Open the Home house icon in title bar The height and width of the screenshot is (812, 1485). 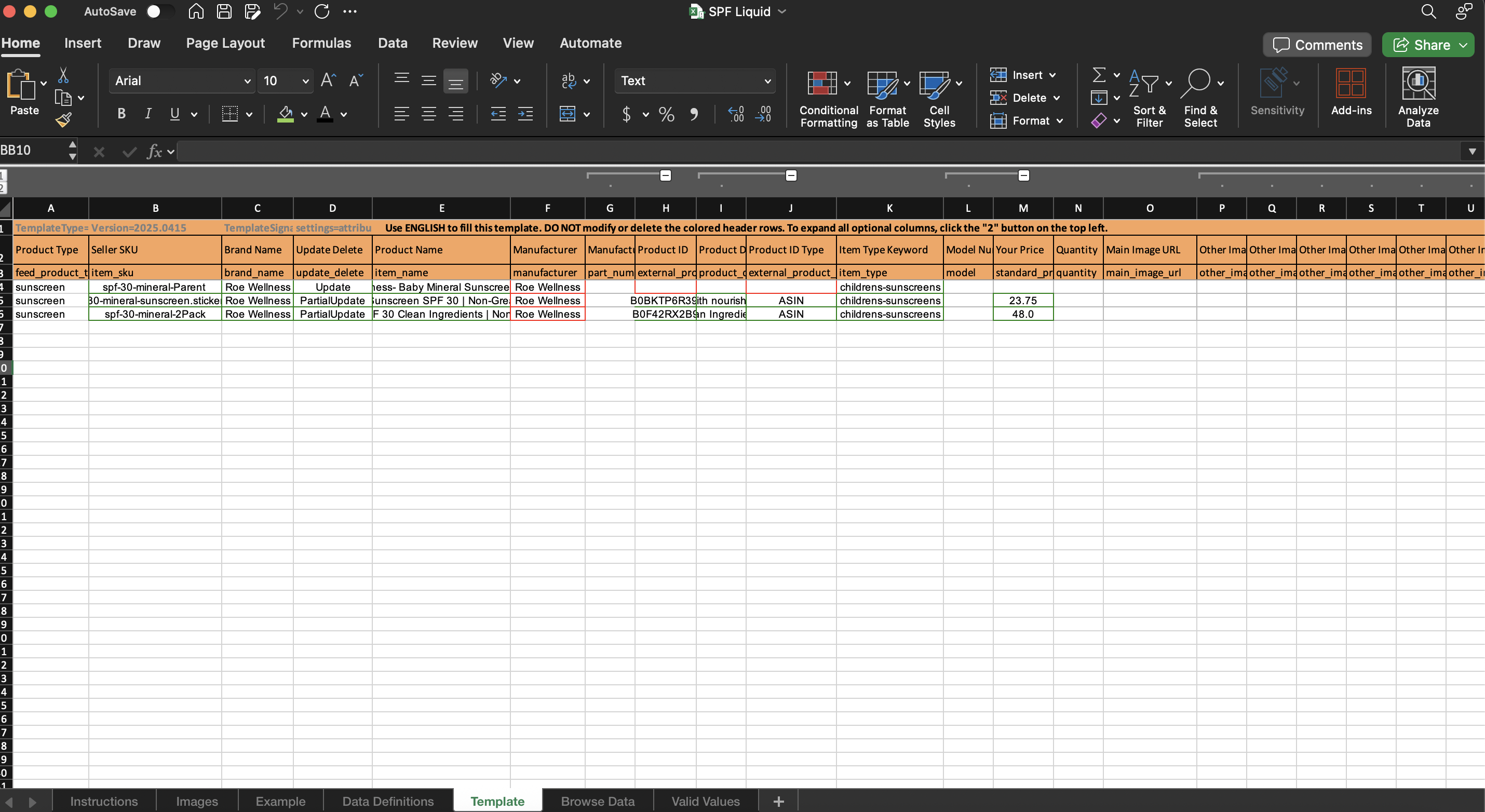pyautogui.click(x=196, y=11)
